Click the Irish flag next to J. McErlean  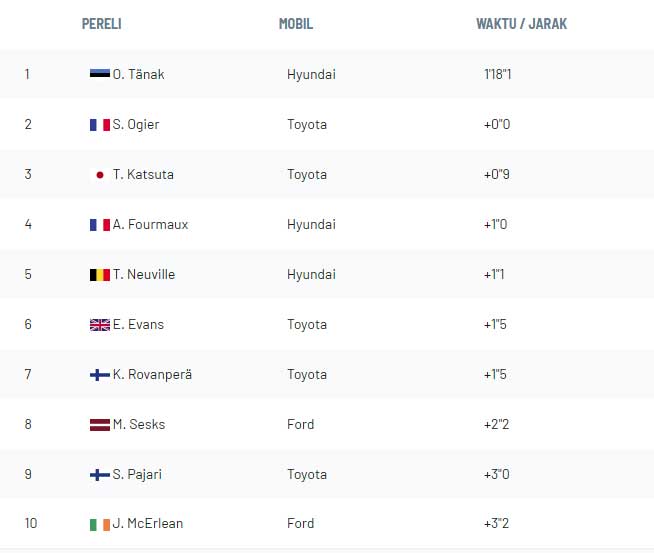tap(100, 524)
